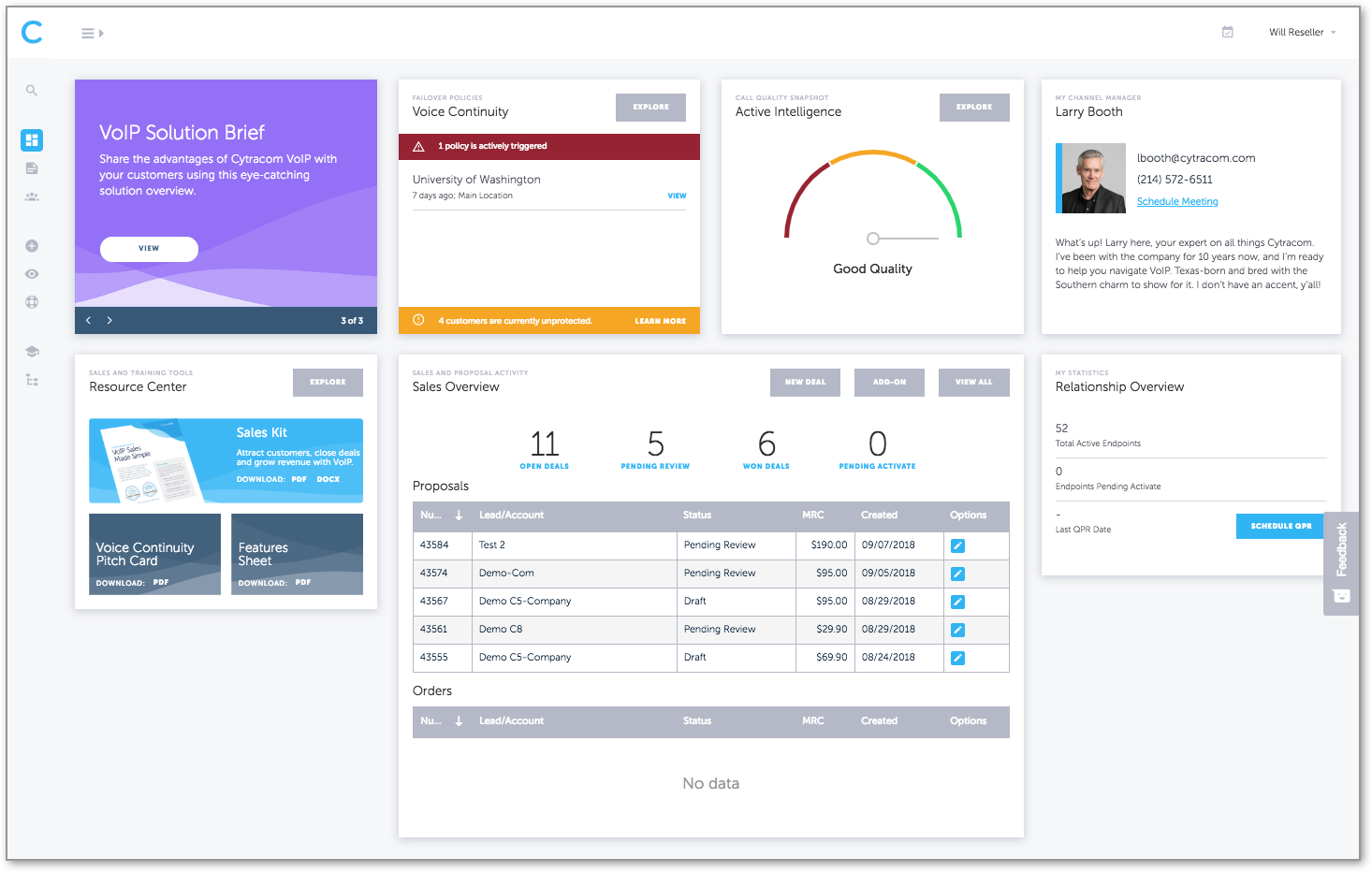The height and width of the screenshot is (872, 1372).
Task: Click Larry Booth's profile photo
Action: (1093, 179)
